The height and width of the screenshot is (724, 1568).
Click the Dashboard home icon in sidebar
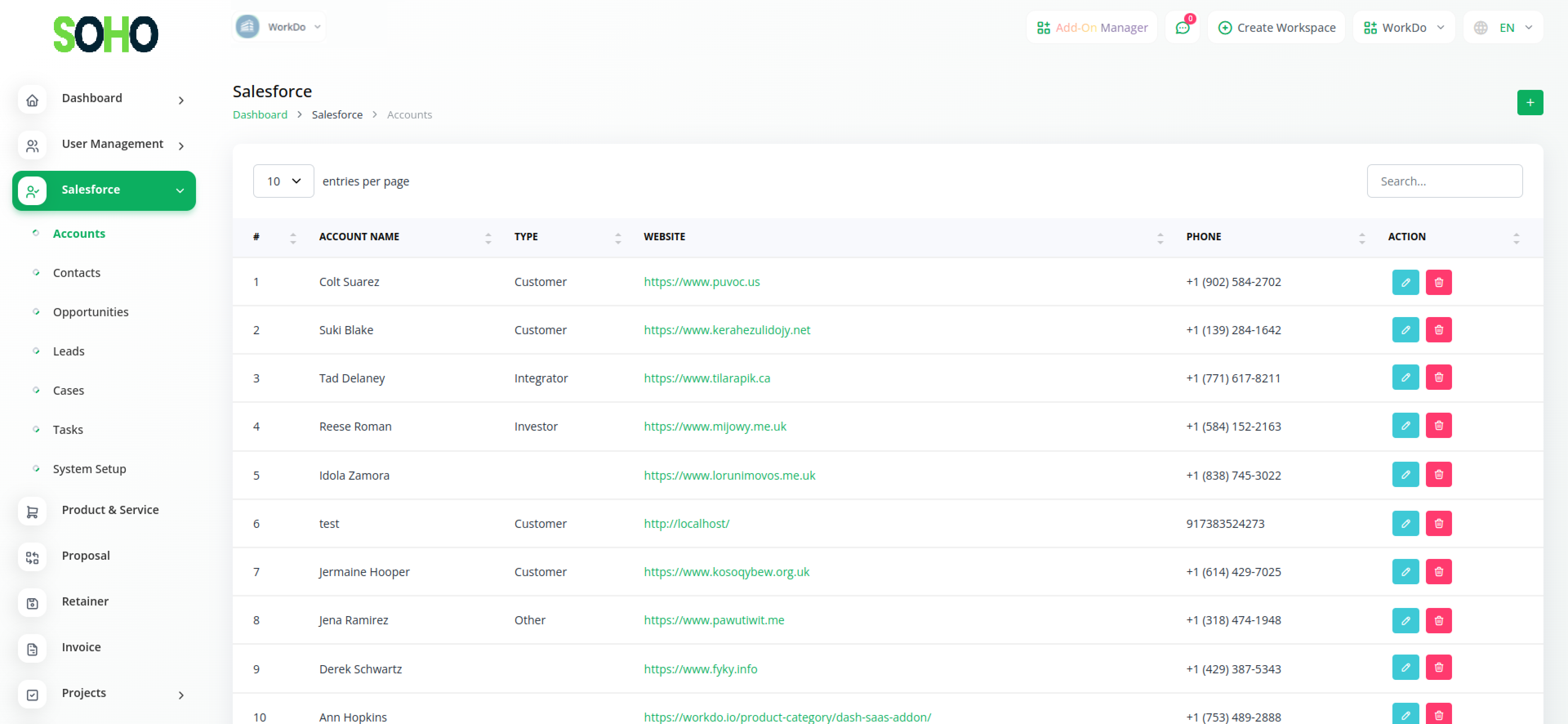32,99
